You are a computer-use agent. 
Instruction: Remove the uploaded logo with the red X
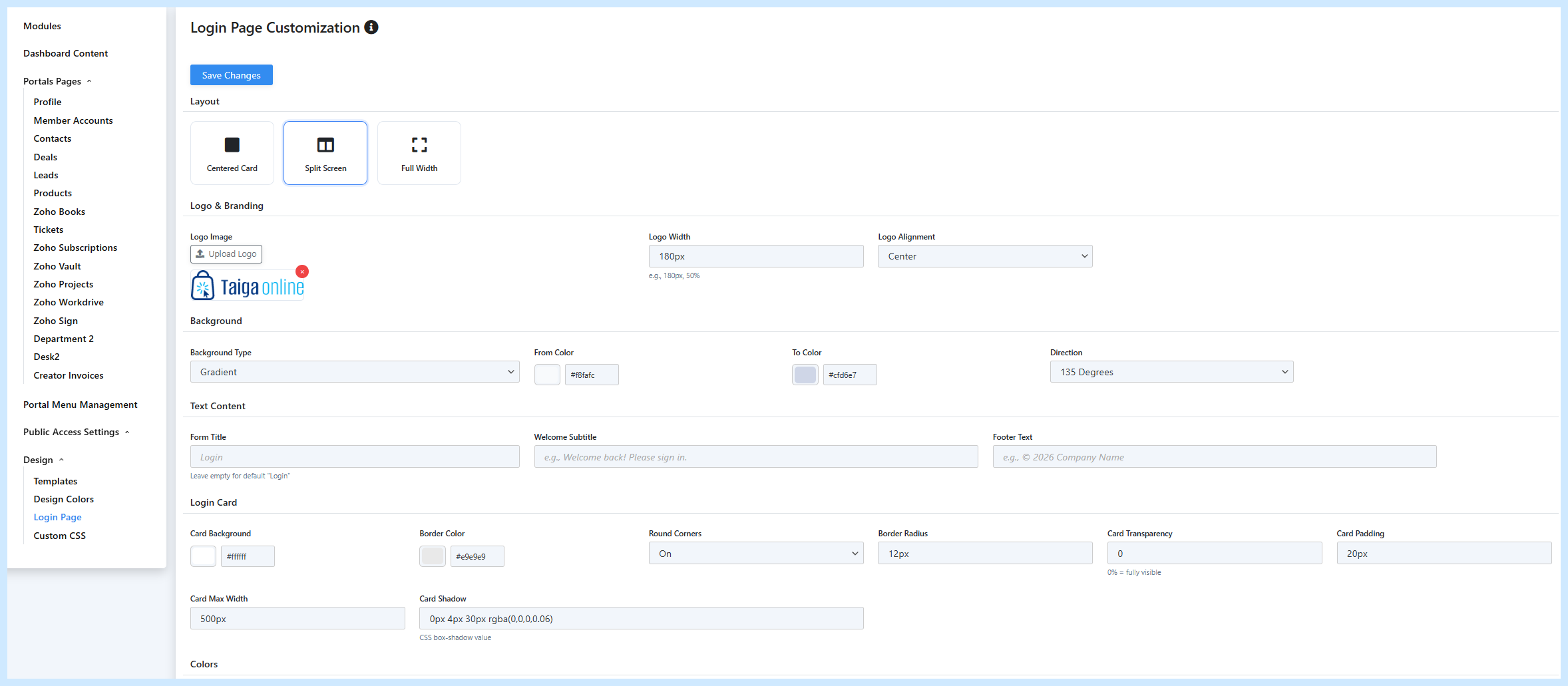tap(302, 271)
